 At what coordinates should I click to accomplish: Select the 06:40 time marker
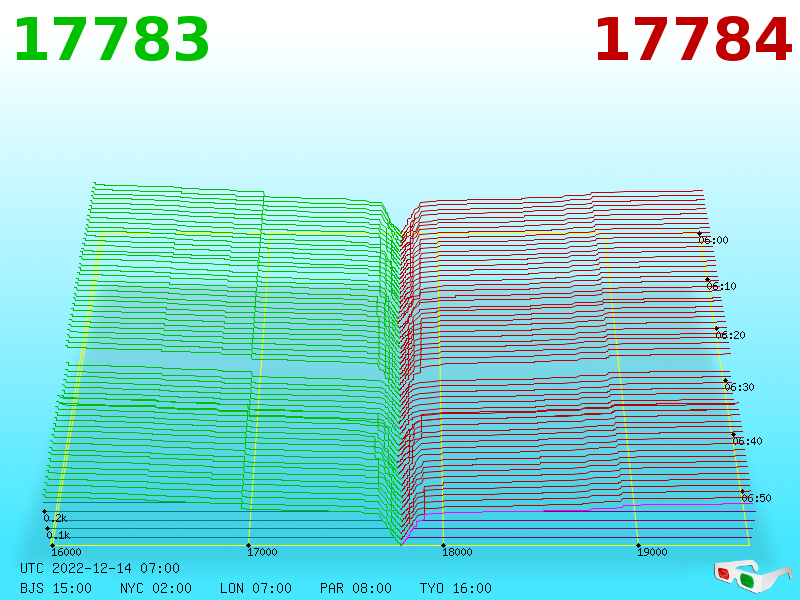(x=747, y=441)
